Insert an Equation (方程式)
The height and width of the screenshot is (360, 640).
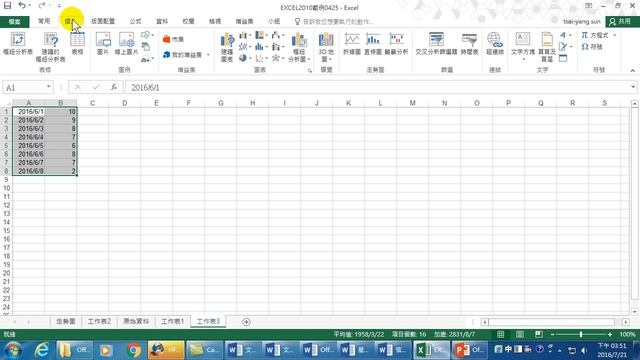point(595,35)
